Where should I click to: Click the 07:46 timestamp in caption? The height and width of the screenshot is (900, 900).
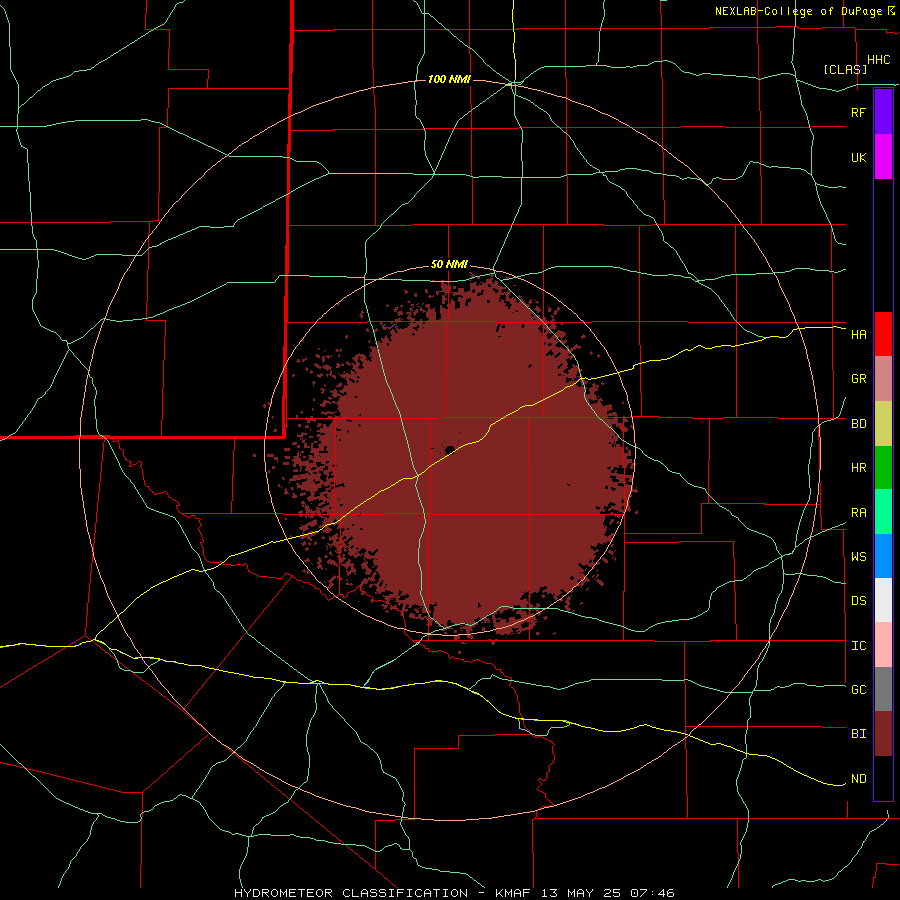652,893
